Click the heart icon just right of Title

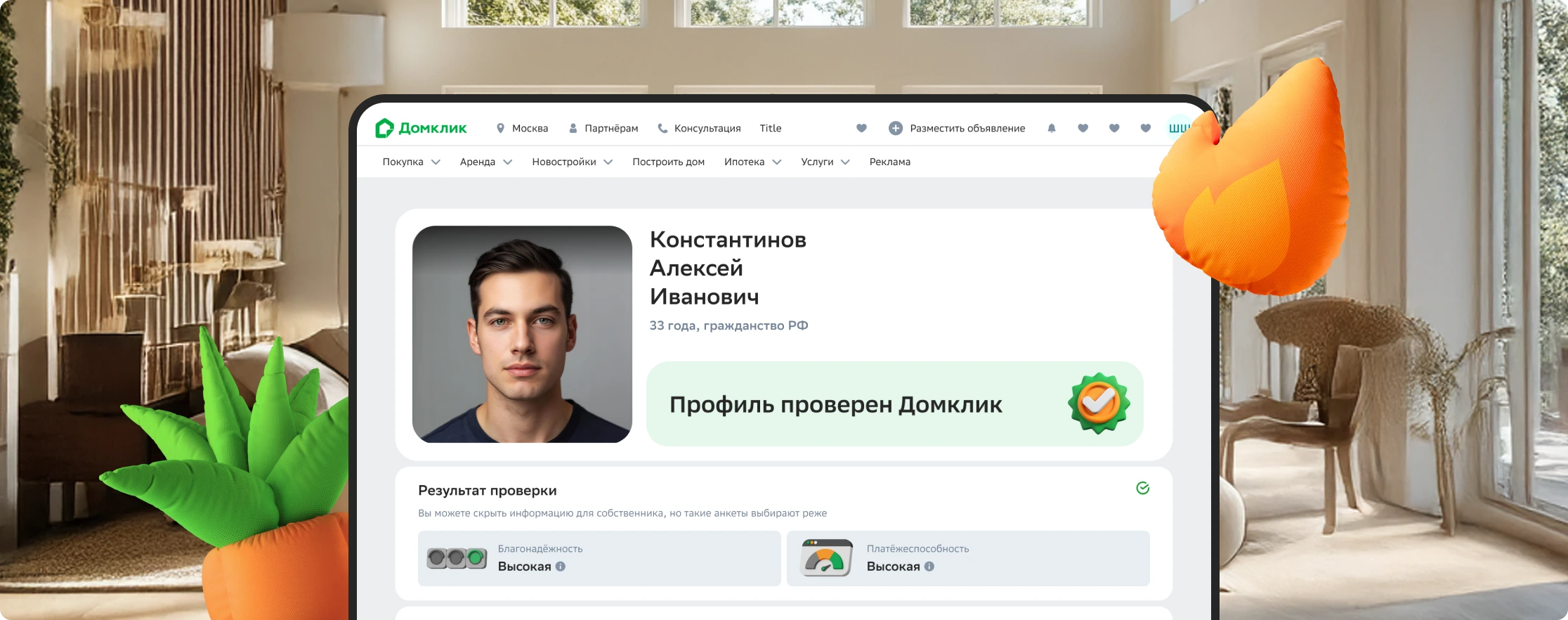[861, 128]
